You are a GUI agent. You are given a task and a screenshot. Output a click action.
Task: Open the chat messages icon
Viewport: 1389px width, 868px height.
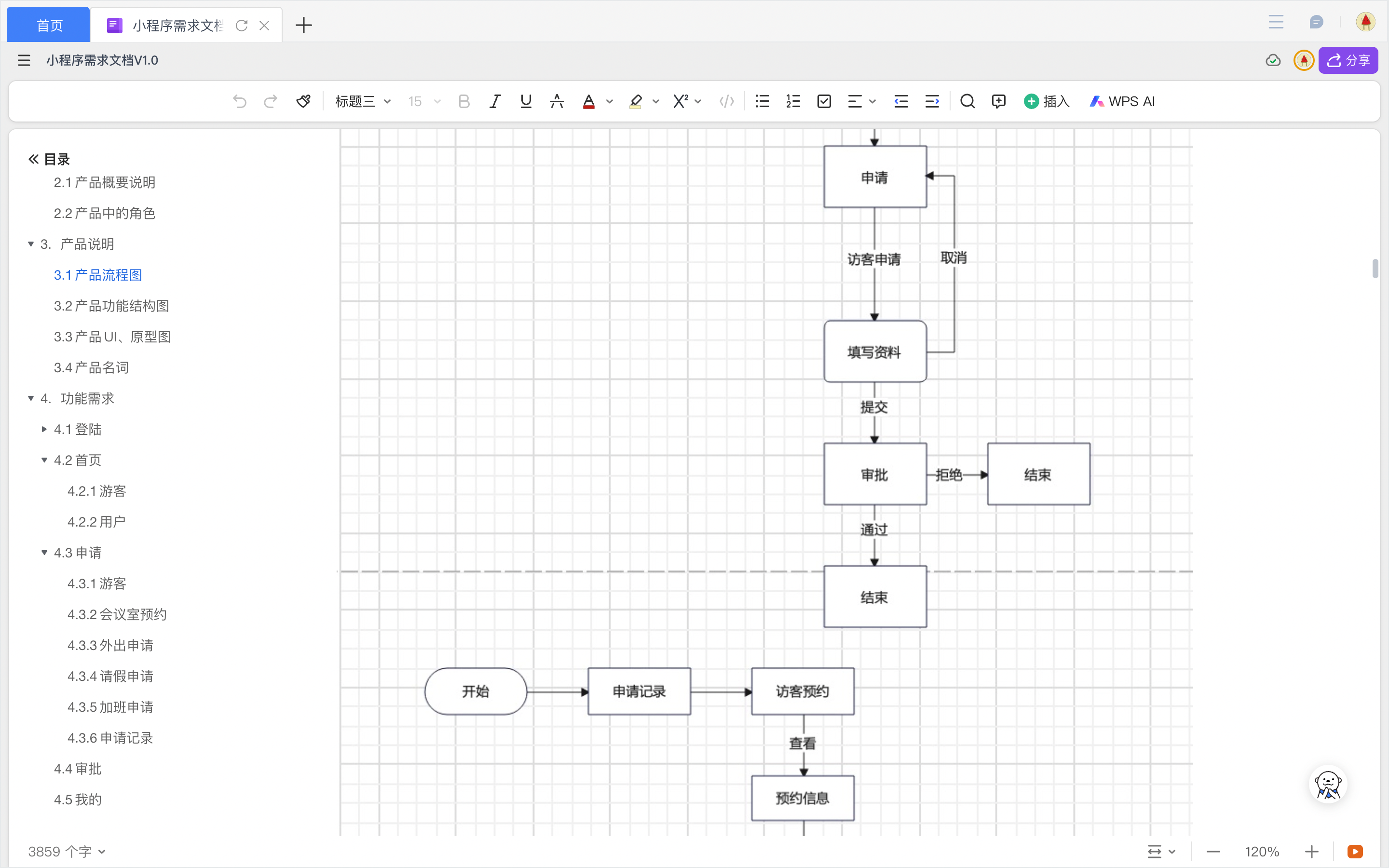pyautogui.click(x=1317, y=22)
